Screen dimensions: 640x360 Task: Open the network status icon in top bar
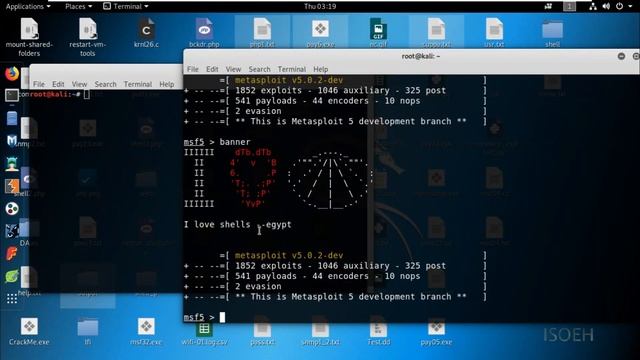coord(593,6)
